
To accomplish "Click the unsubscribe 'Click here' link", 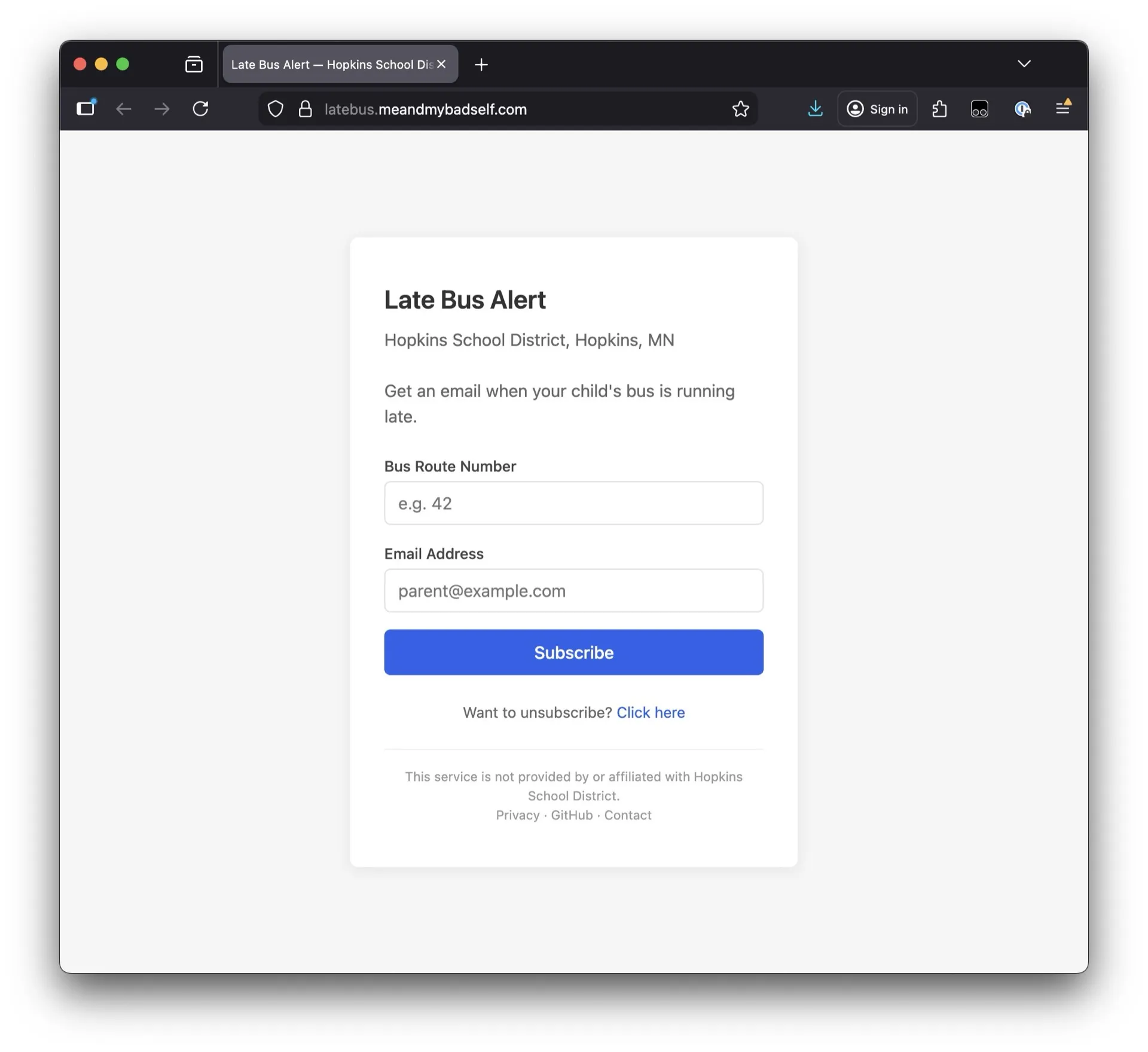I will (651, 712).
